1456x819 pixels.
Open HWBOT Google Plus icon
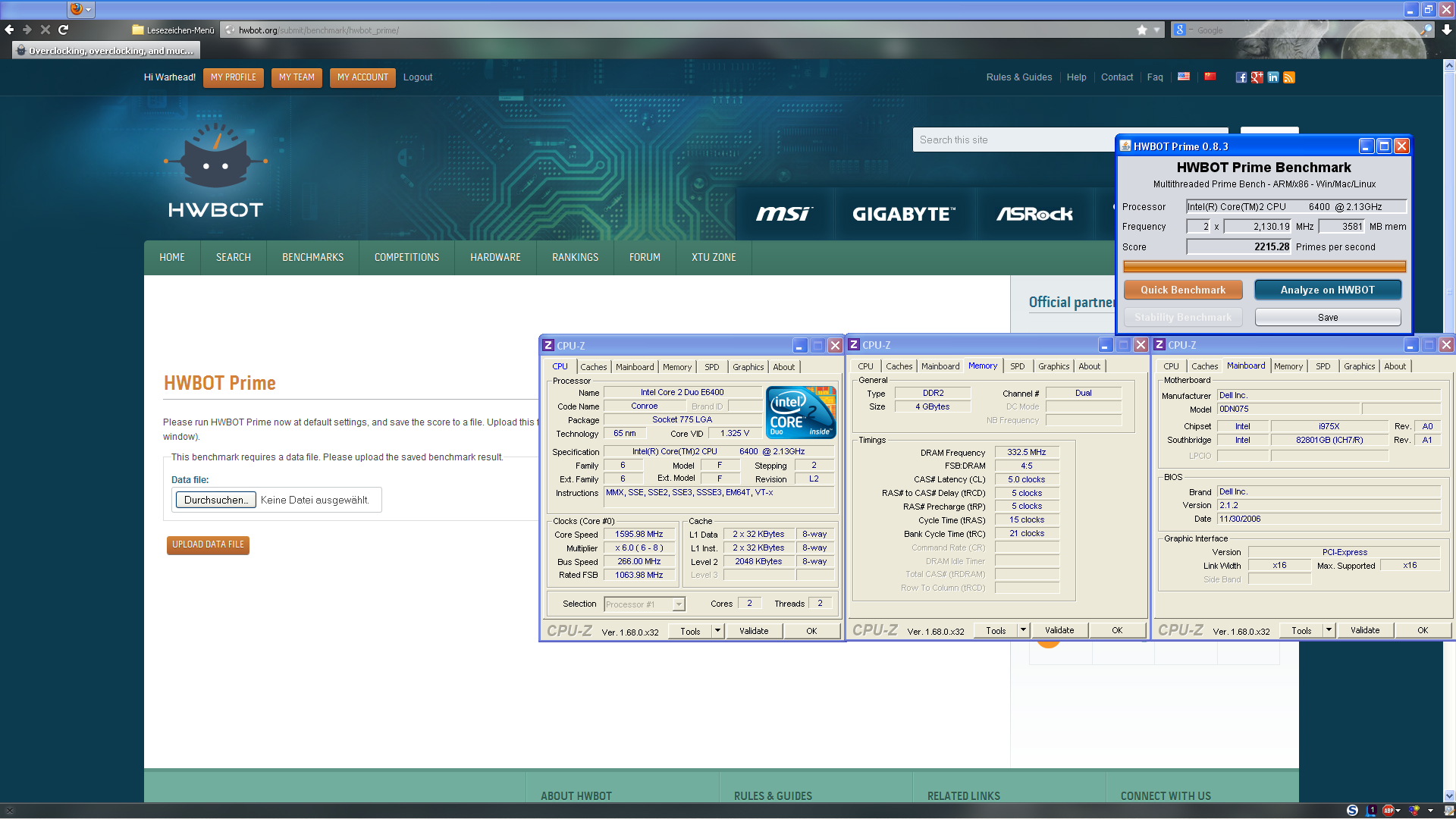tap(1257, 77)
